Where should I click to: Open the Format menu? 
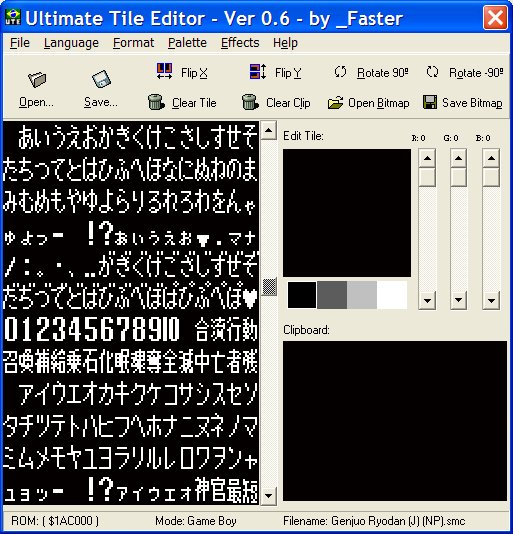click(133, 43)
